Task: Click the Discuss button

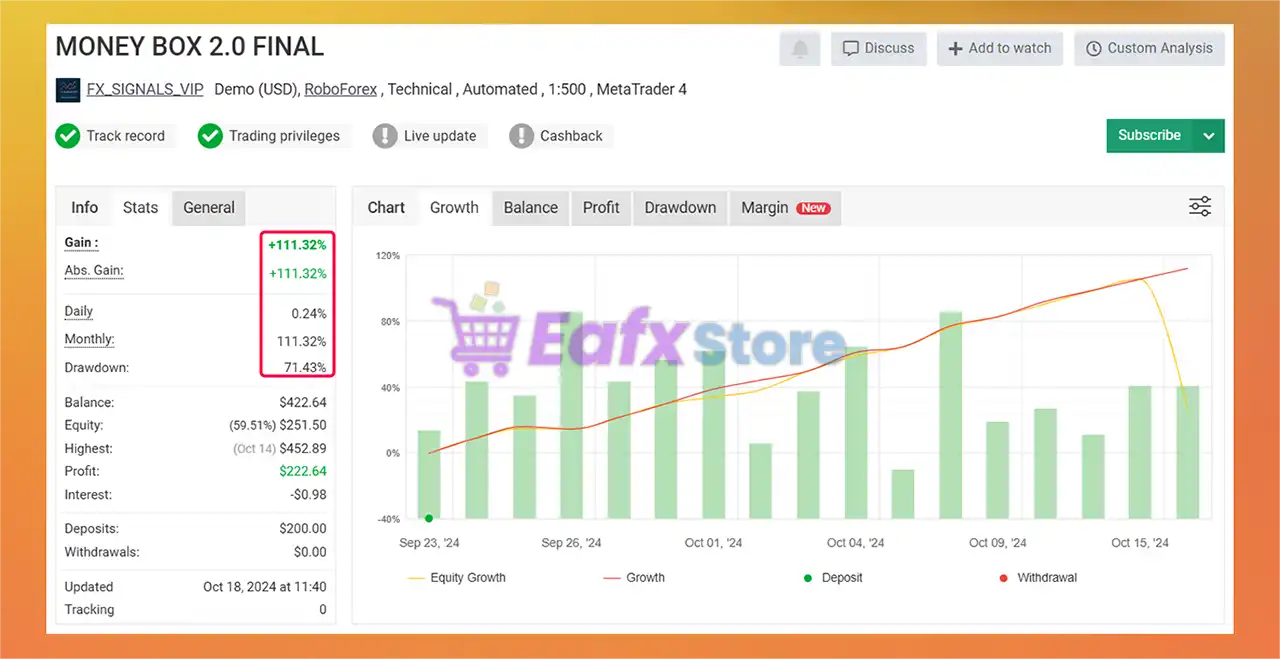Action: 879,48
